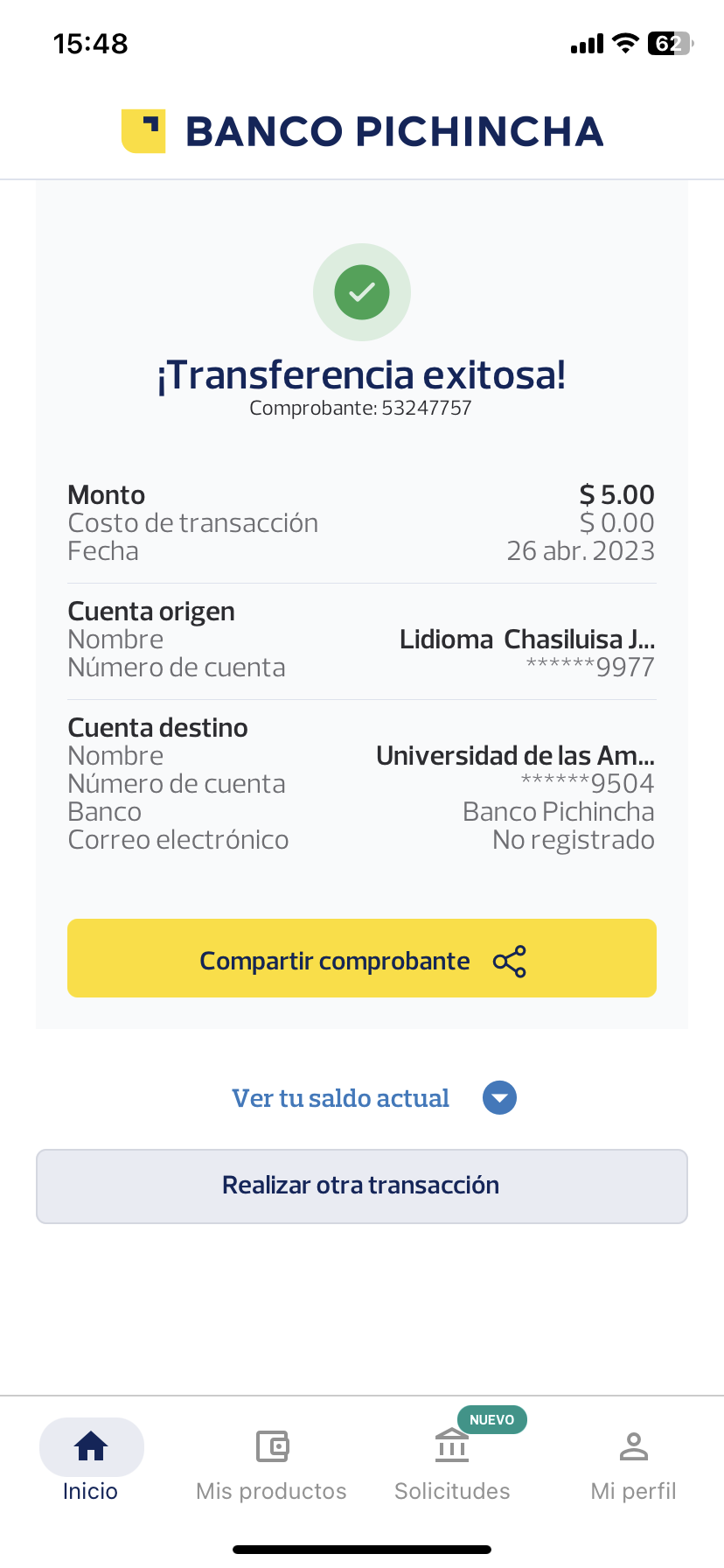Tap the Wi-Fi status icon

click(x=625, y=43)
